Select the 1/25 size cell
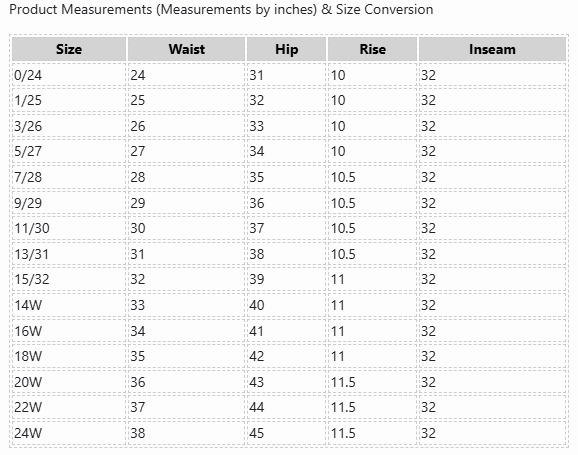The width and height of the screenshot is (578, 455). 69,100
